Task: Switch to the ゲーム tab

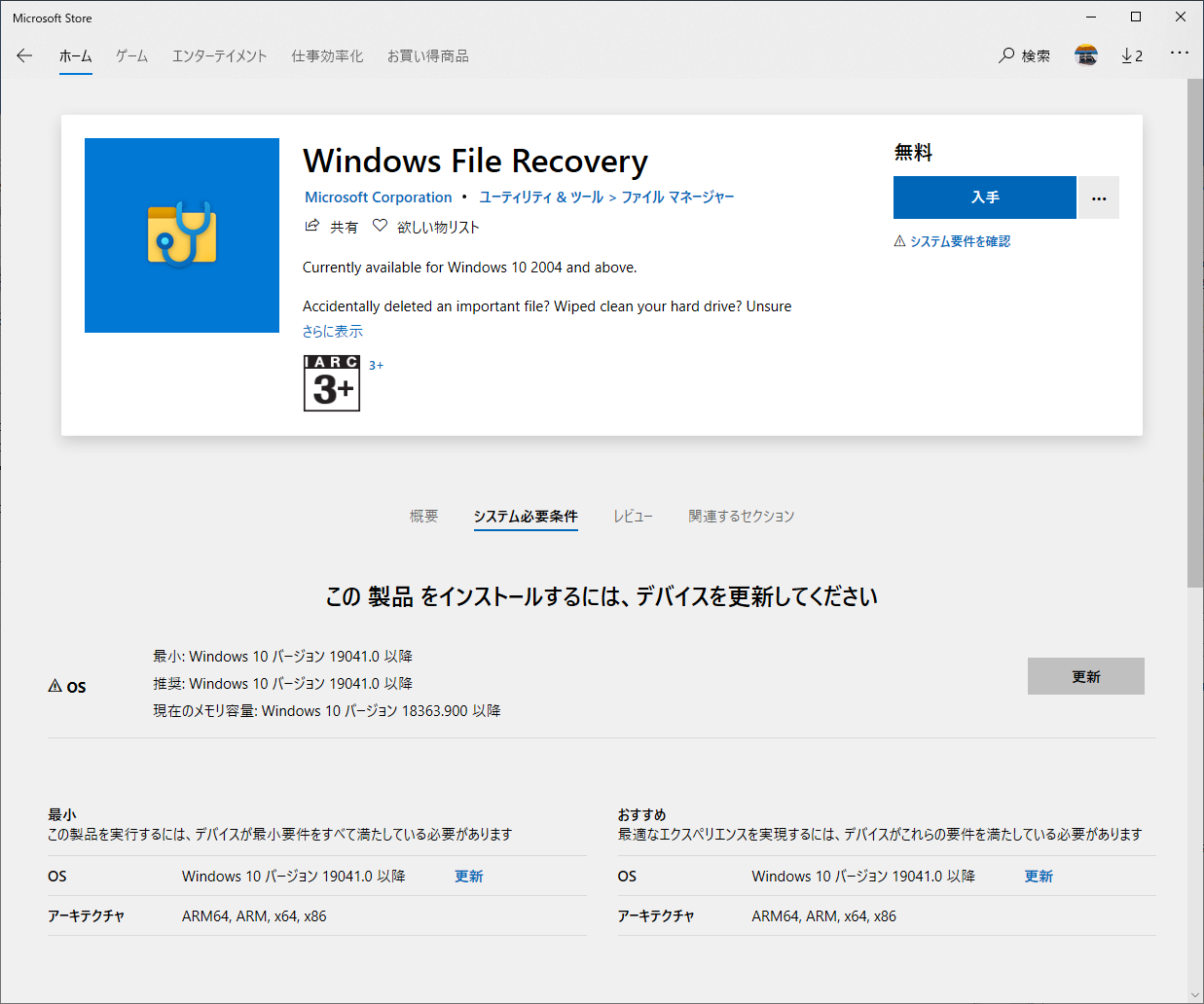Action: (131, 55)
